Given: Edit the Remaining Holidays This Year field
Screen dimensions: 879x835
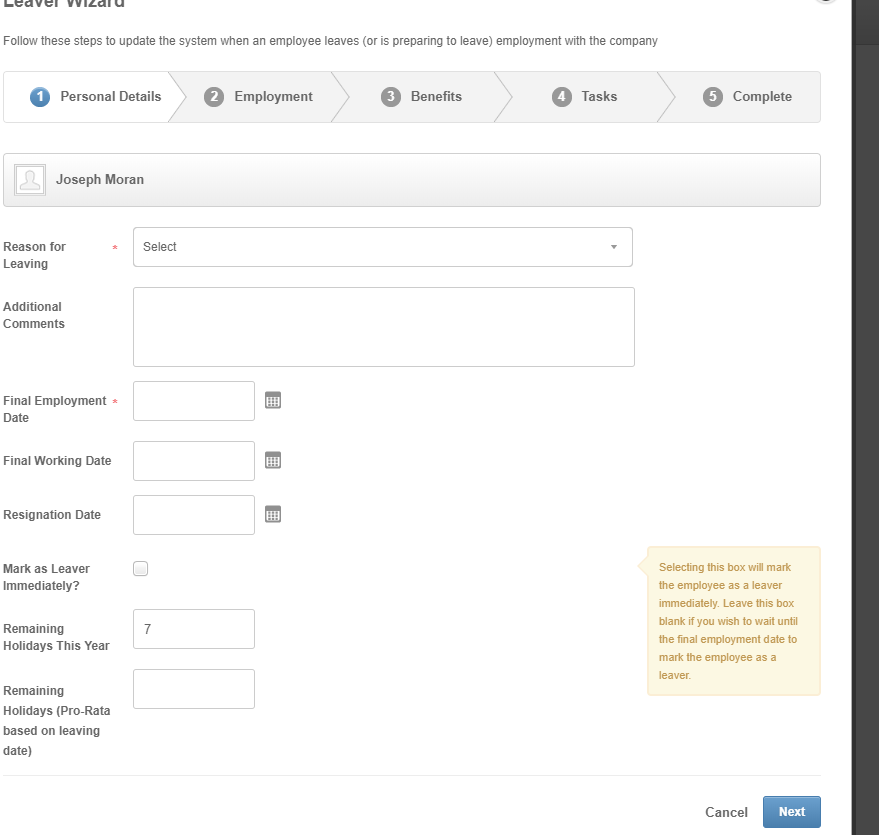Looking at the screenshot, I should [x=194, y=629].
